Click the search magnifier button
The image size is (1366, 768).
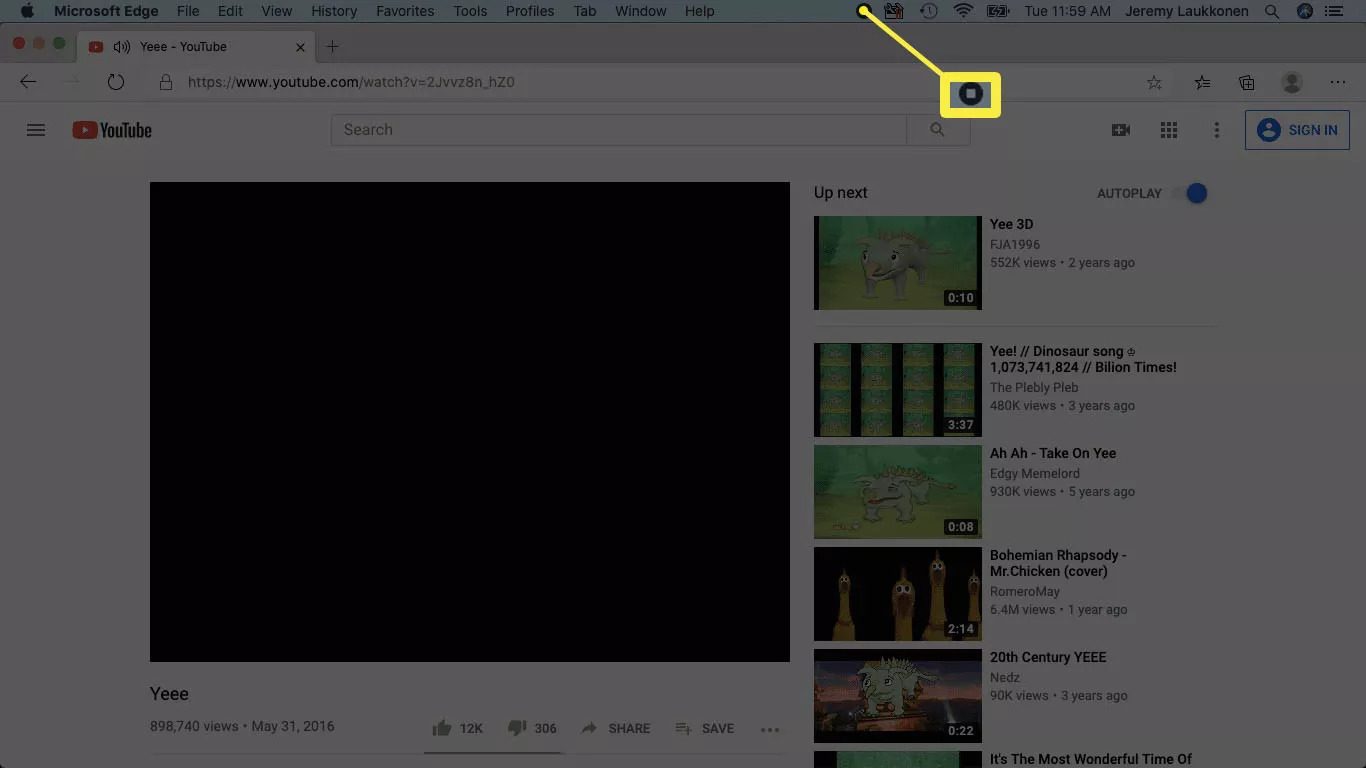[x=937, y=130]
